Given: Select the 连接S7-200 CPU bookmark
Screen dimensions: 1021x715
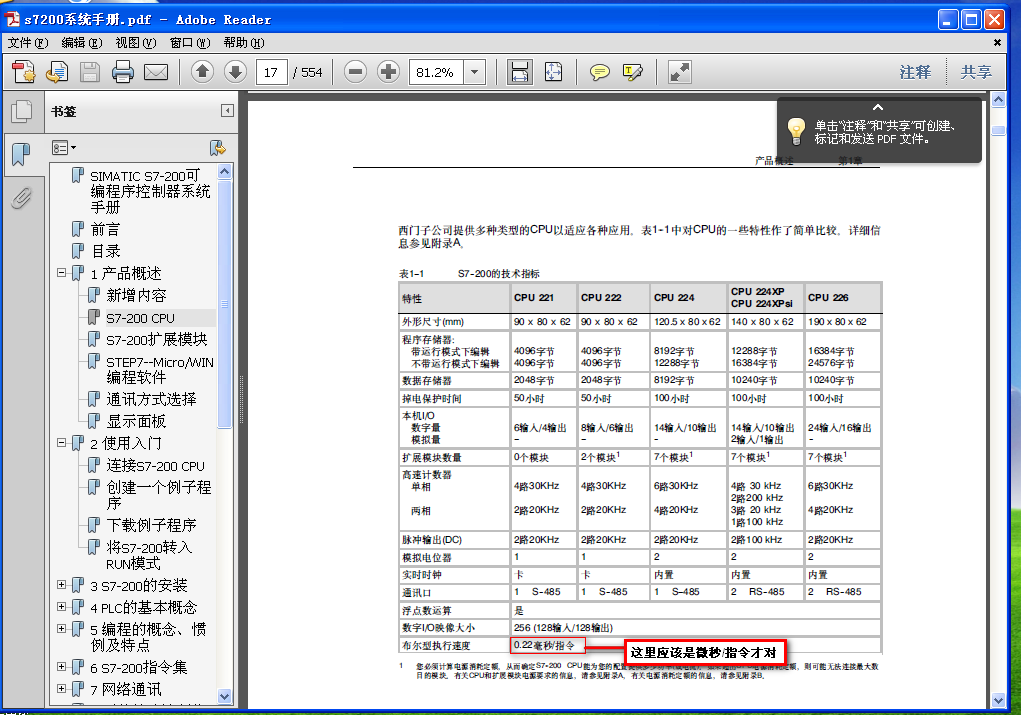Looking at the screenshot, I should click(155, 466).
